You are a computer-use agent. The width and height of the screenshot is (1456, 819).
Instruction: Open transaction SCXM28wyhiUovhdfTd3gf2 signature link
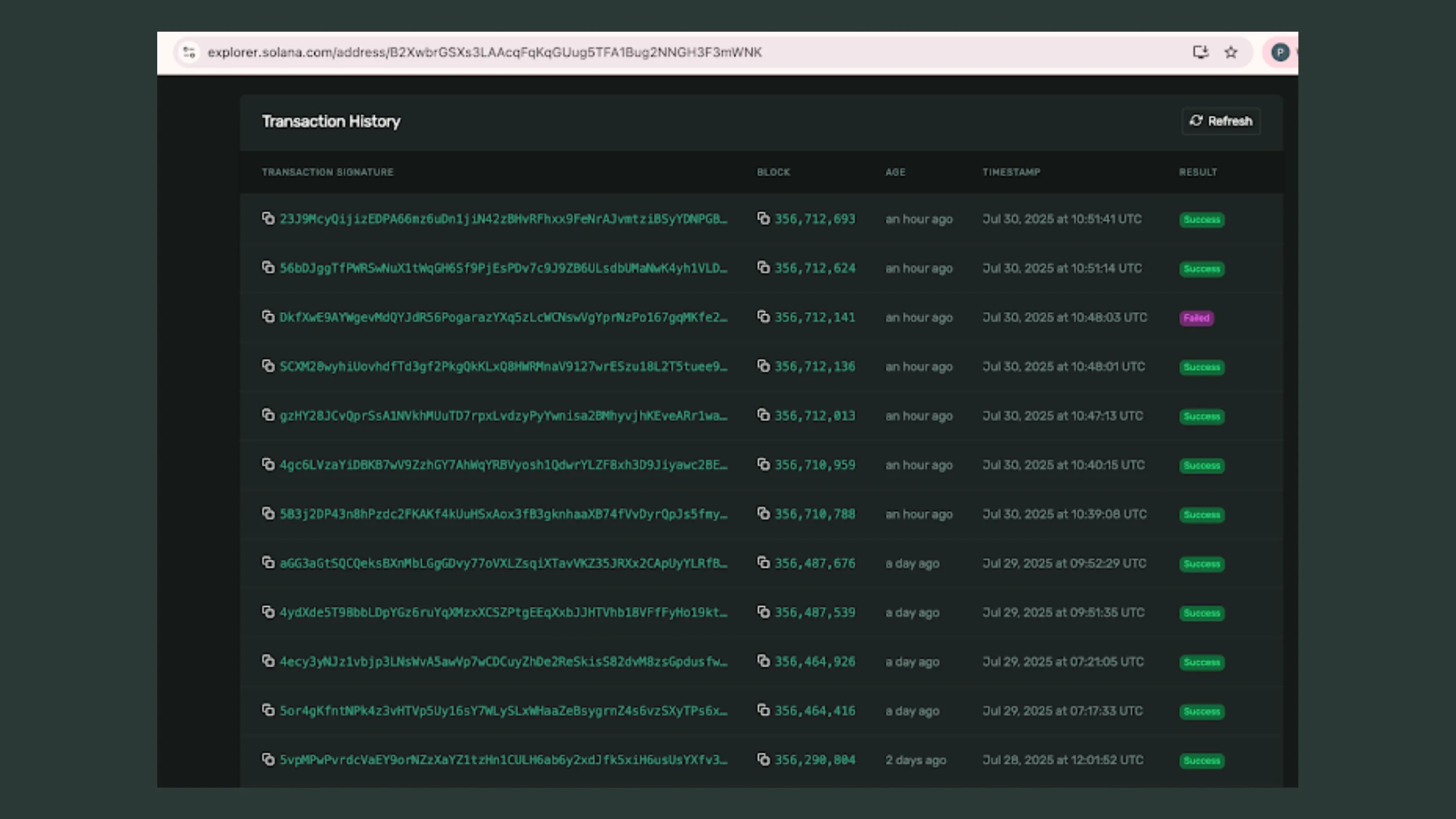504,366
